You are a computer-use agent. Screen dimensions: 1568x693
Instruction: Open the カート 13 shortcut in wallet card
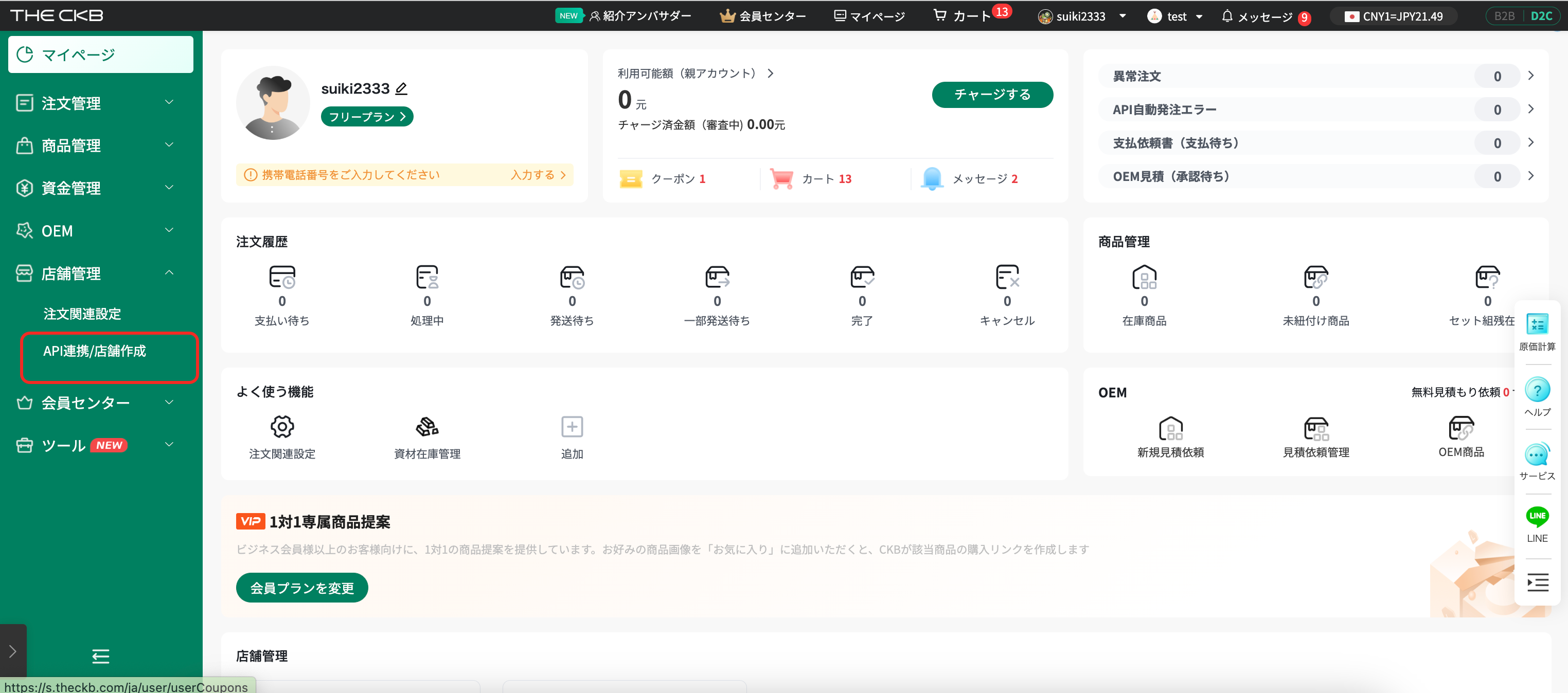click(811, 179)
